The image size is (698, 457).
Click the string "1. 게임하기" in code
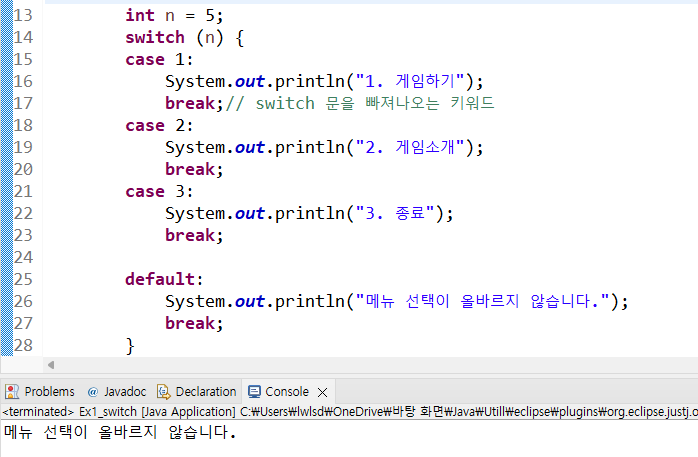pos(410,81)
